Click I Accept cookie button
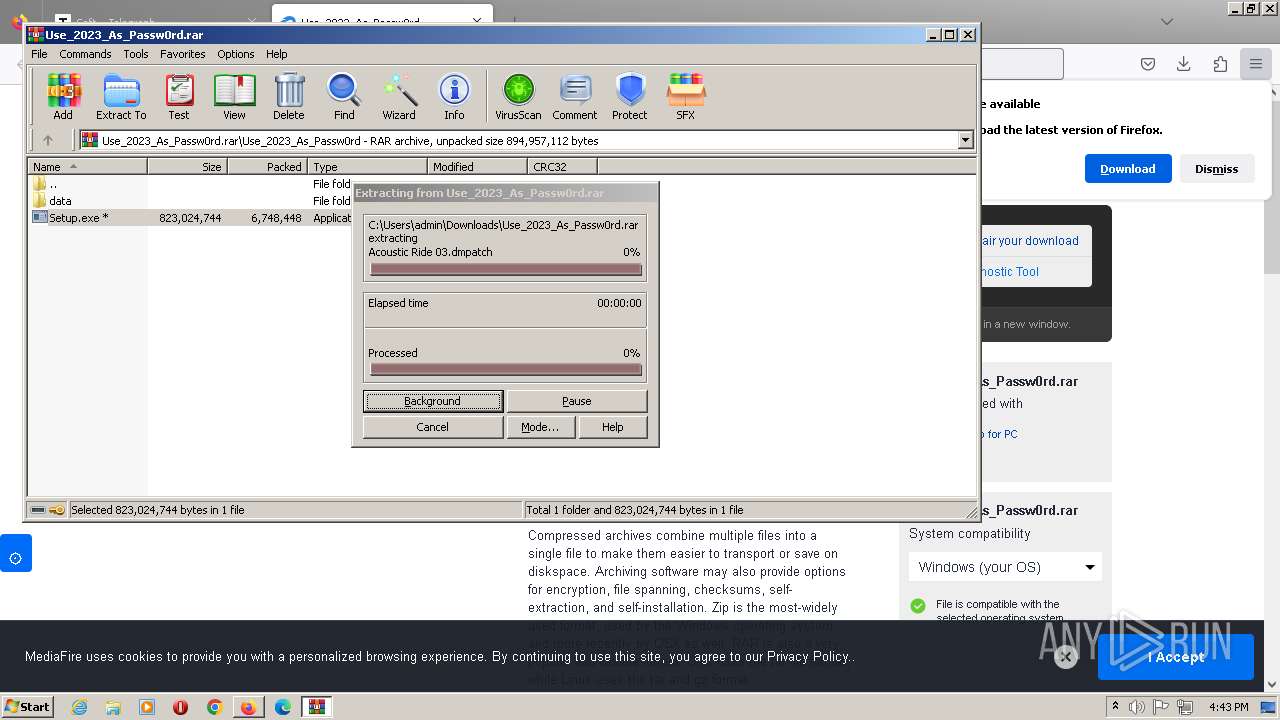1280x720 pixels. [x=1176, y=657]
